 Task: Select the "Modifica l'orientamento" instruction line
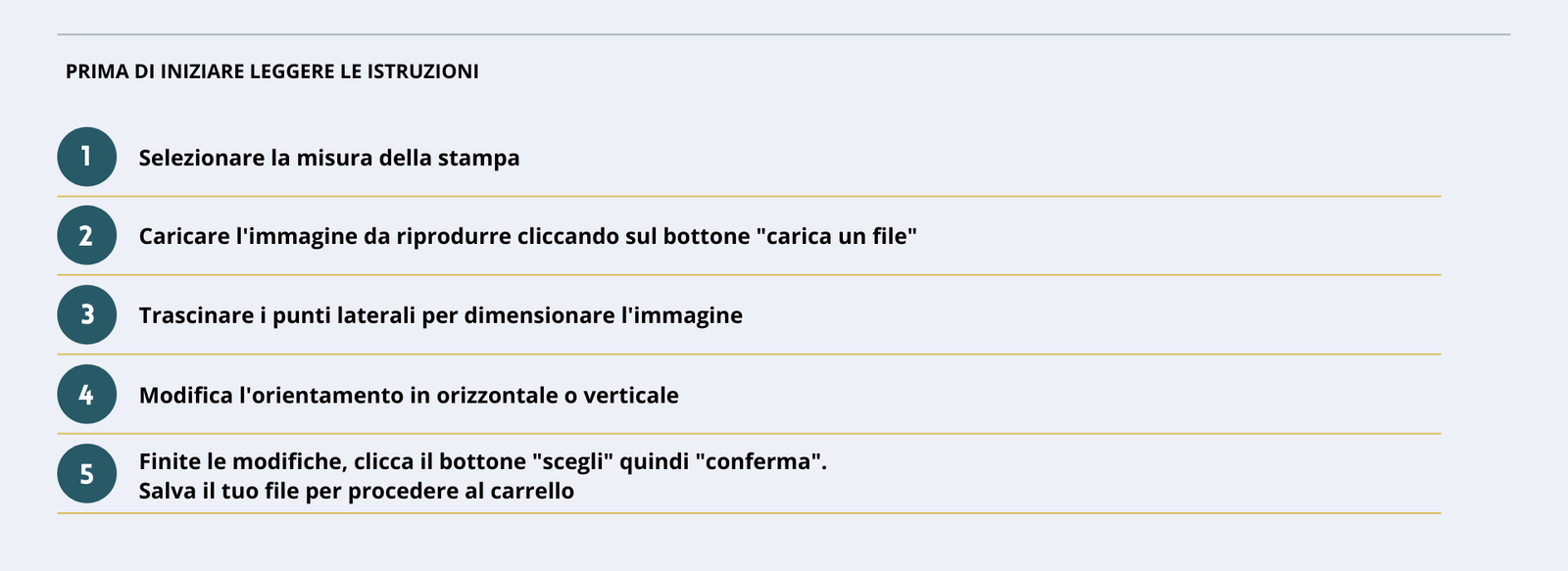409,395
